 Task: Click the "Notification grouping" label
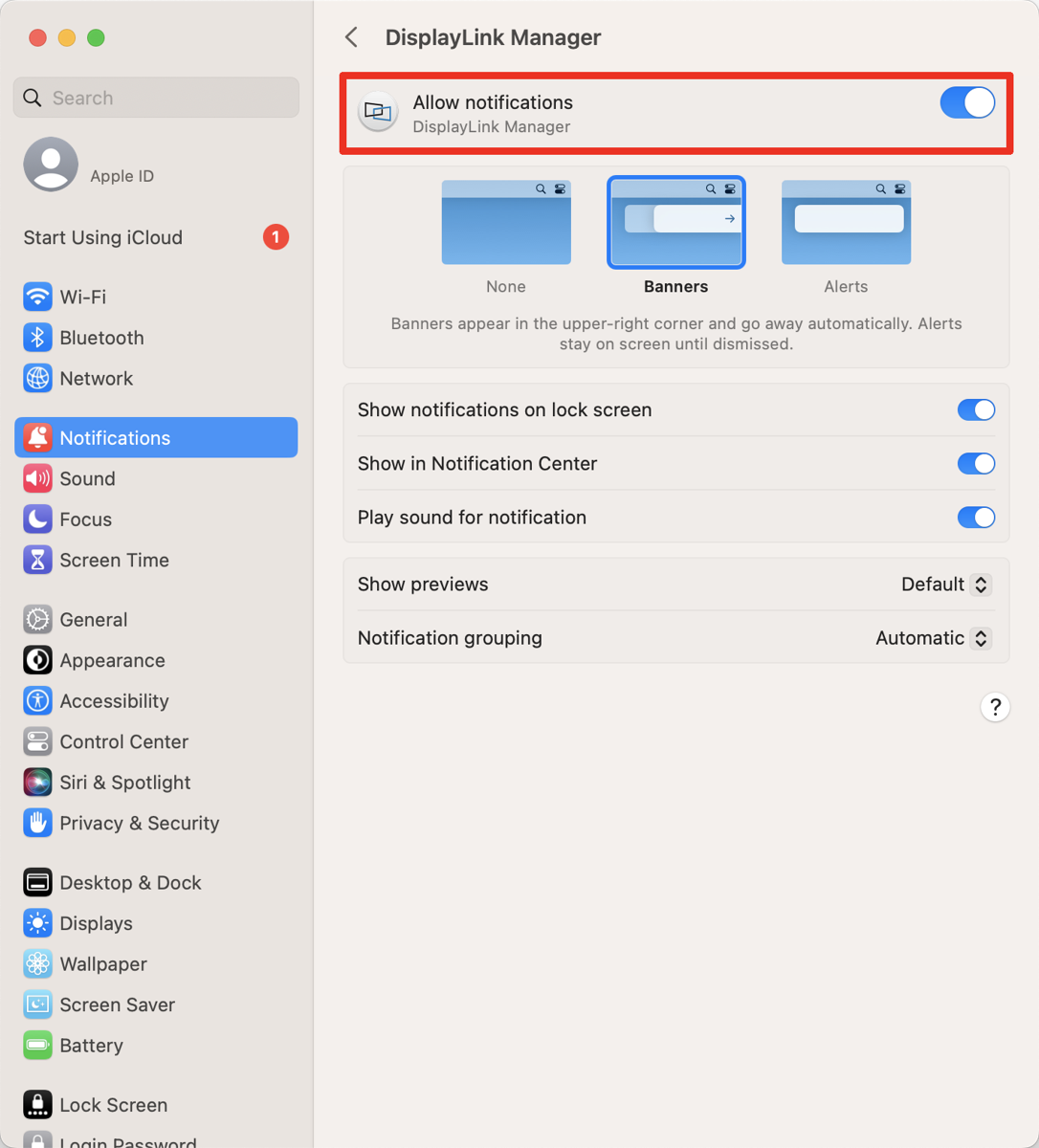450,638
